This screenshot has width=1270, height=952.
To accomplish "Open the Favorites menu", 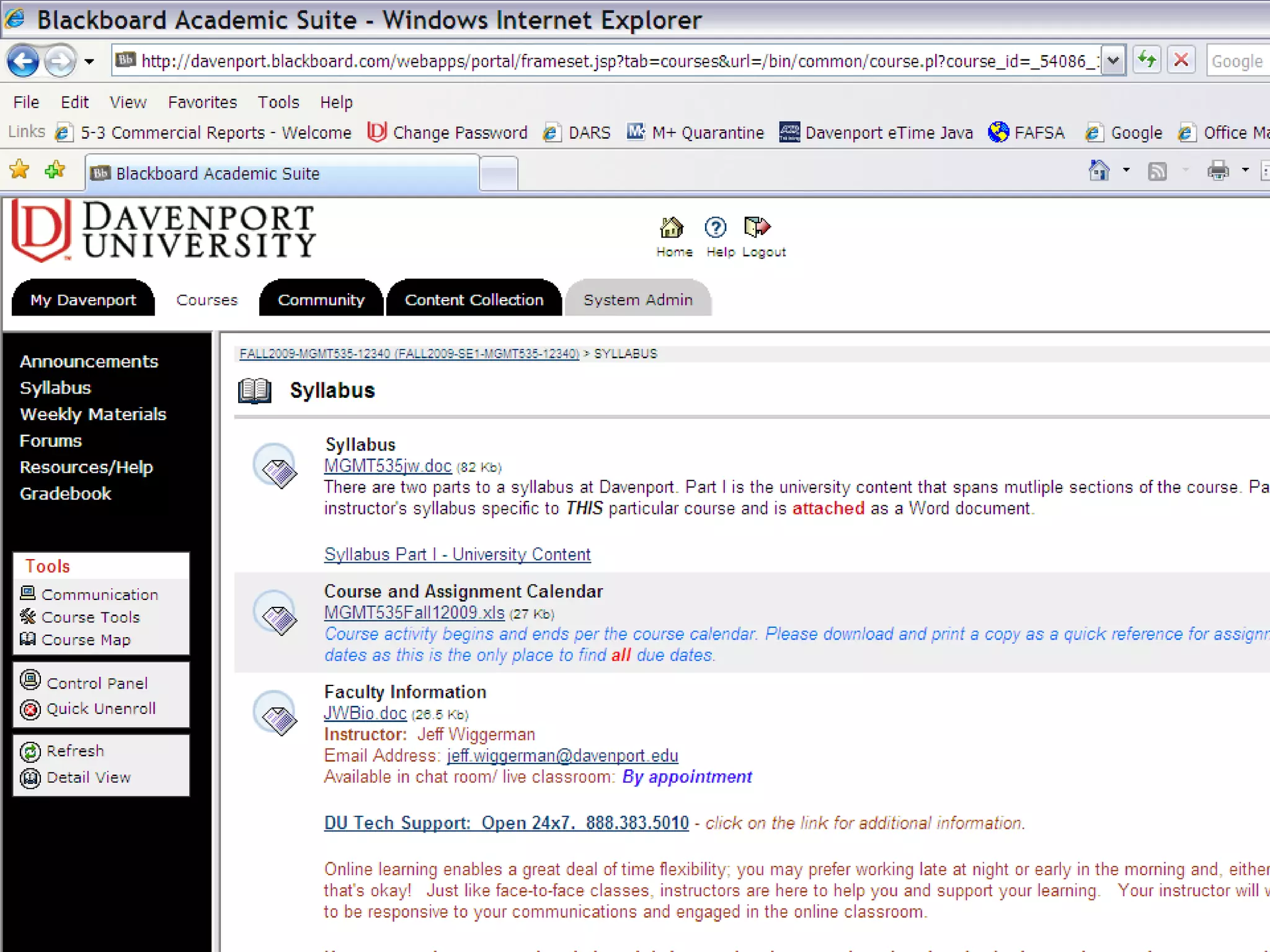I will pyautogui.click(x=202, y=102).
